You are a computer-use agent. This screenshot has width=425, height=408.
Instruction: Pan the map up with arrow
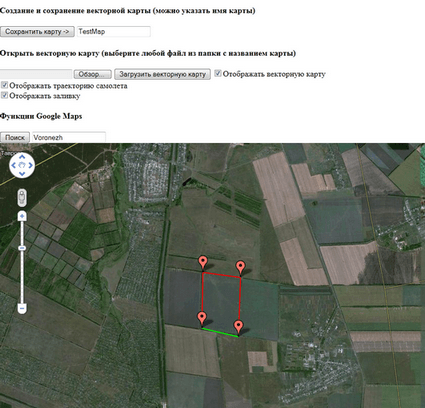click(x=22, y=157)
